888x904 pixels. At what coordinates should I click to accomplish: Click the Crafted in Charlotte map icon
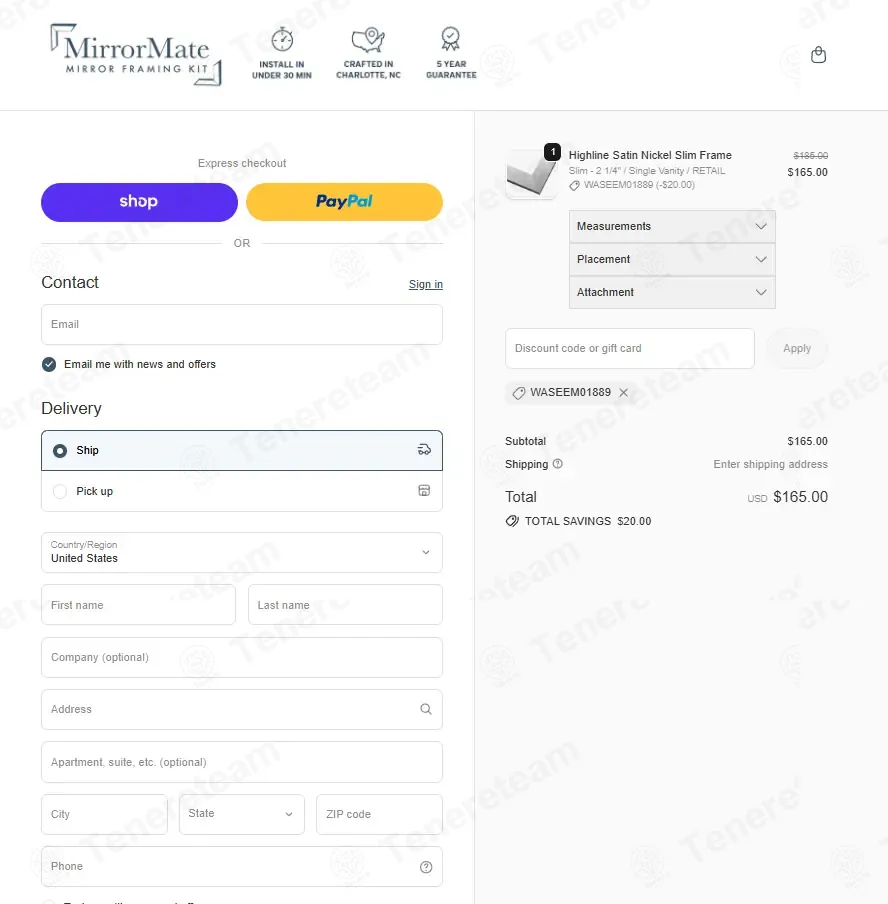[x=368, y=40]
